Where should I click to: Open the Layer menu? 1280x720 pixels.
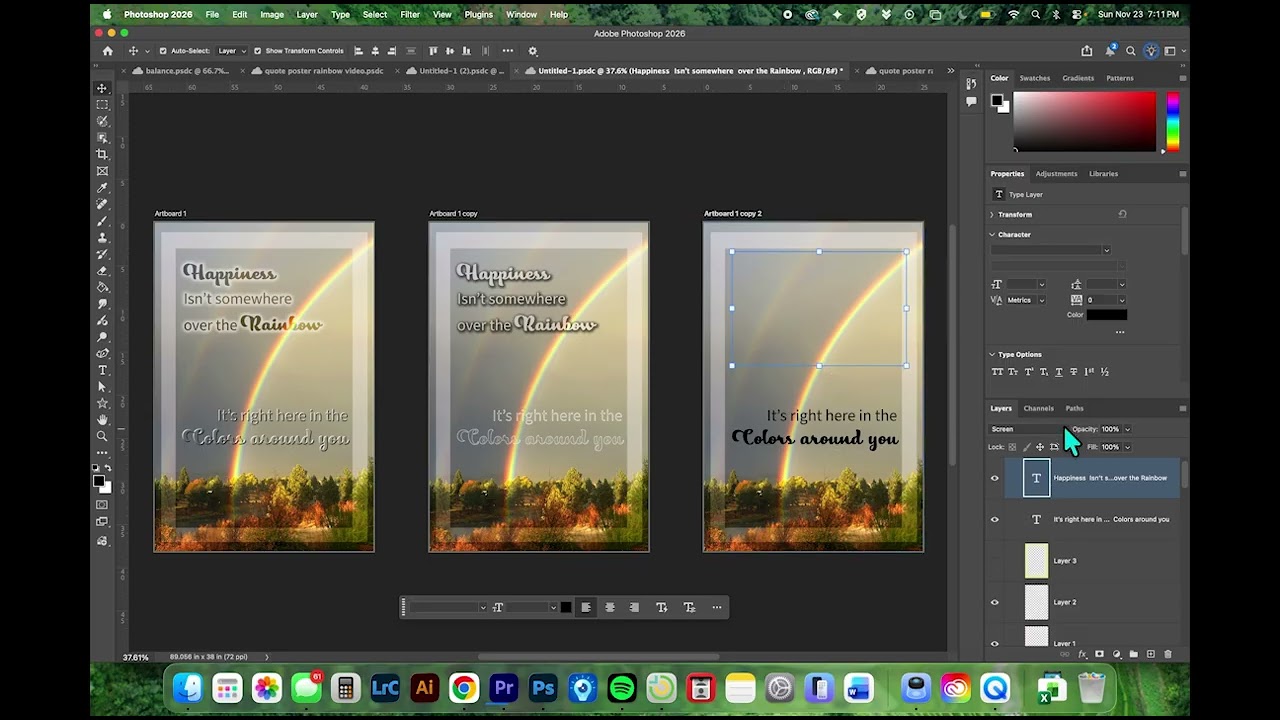307,15
